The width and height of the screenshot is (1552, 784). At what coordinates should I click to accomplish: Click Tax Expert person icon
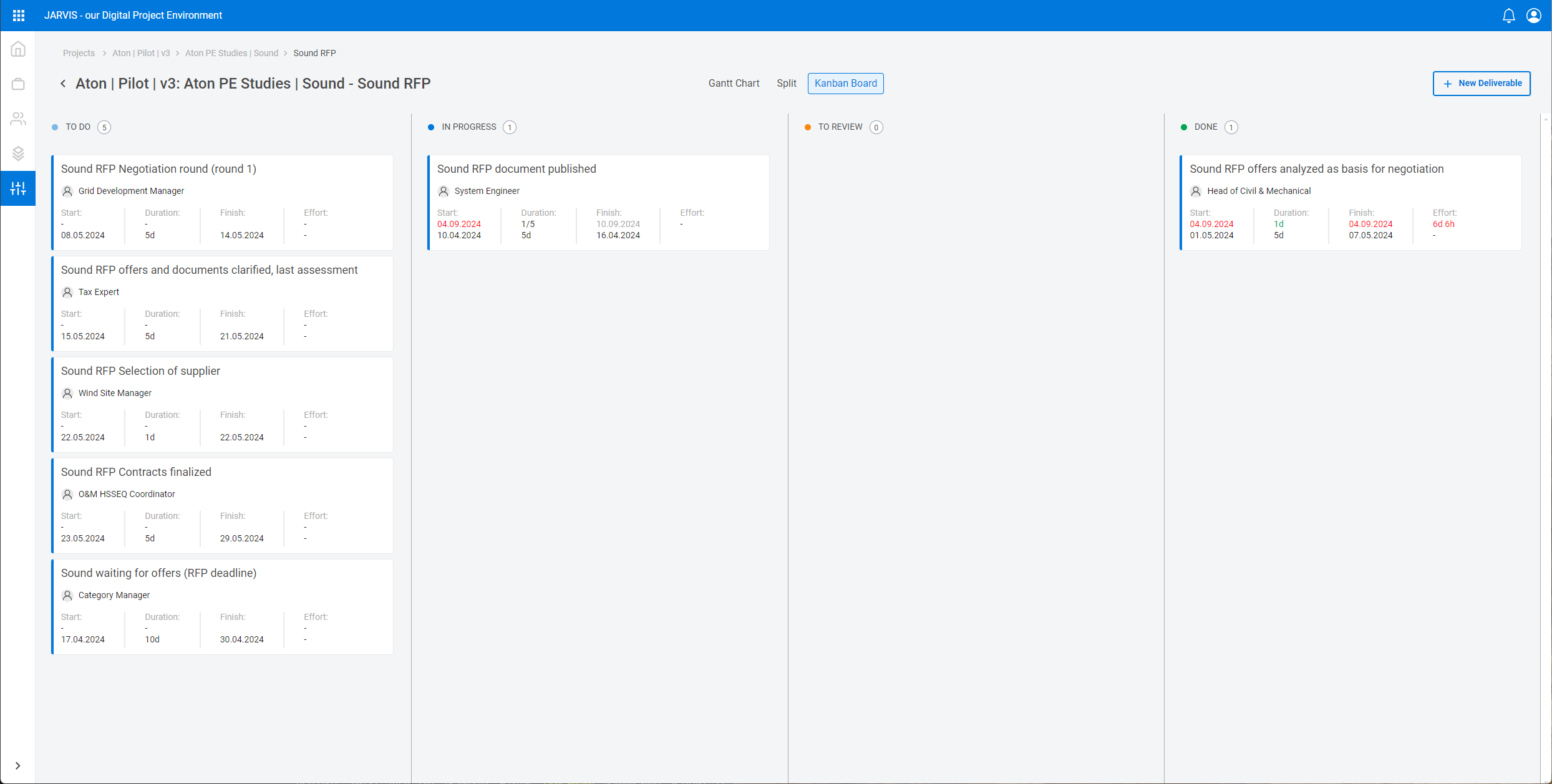(67, 292)
